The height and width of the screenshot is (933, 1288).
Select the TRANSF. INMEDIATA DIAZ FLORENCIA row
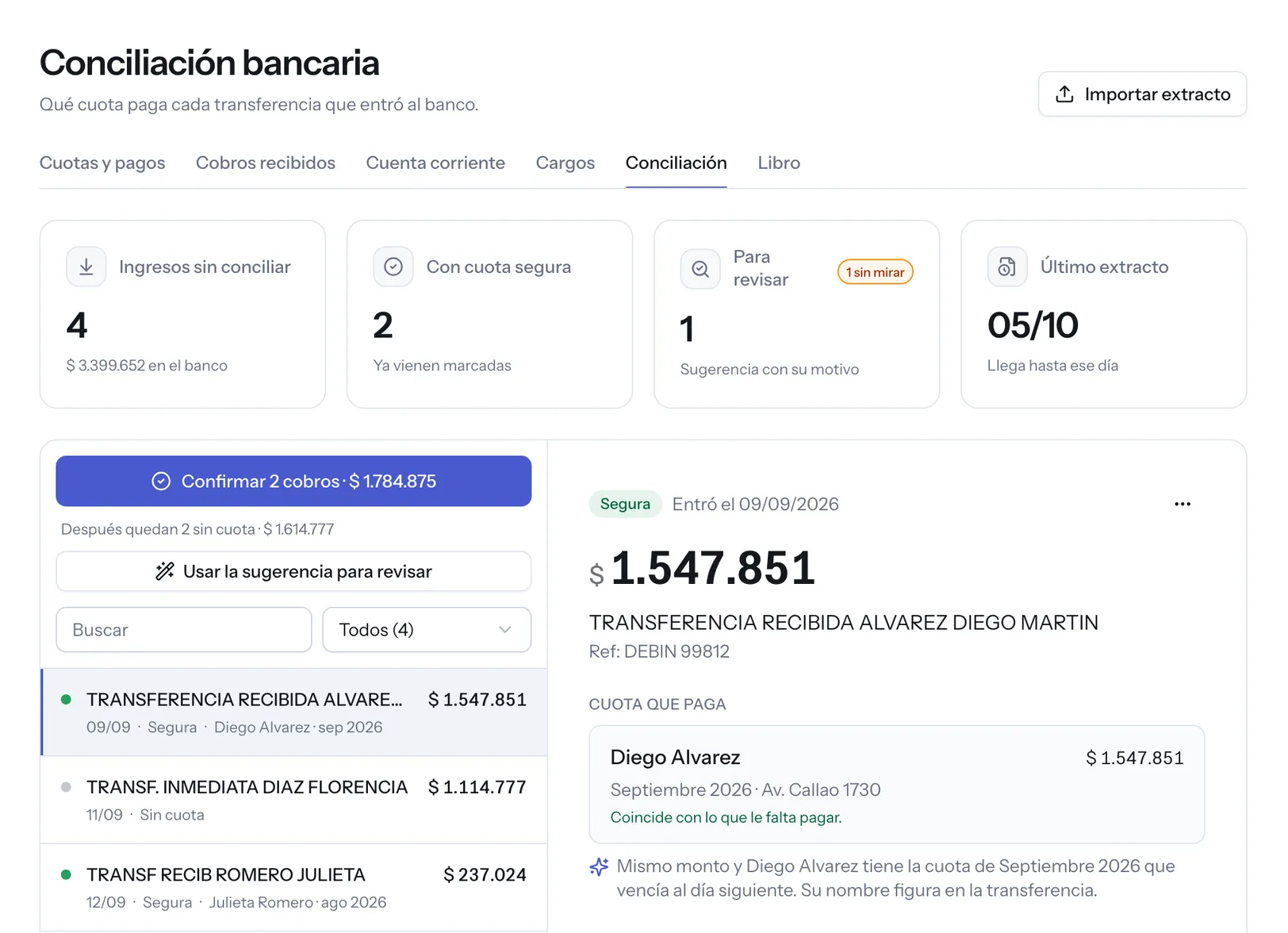294,800
